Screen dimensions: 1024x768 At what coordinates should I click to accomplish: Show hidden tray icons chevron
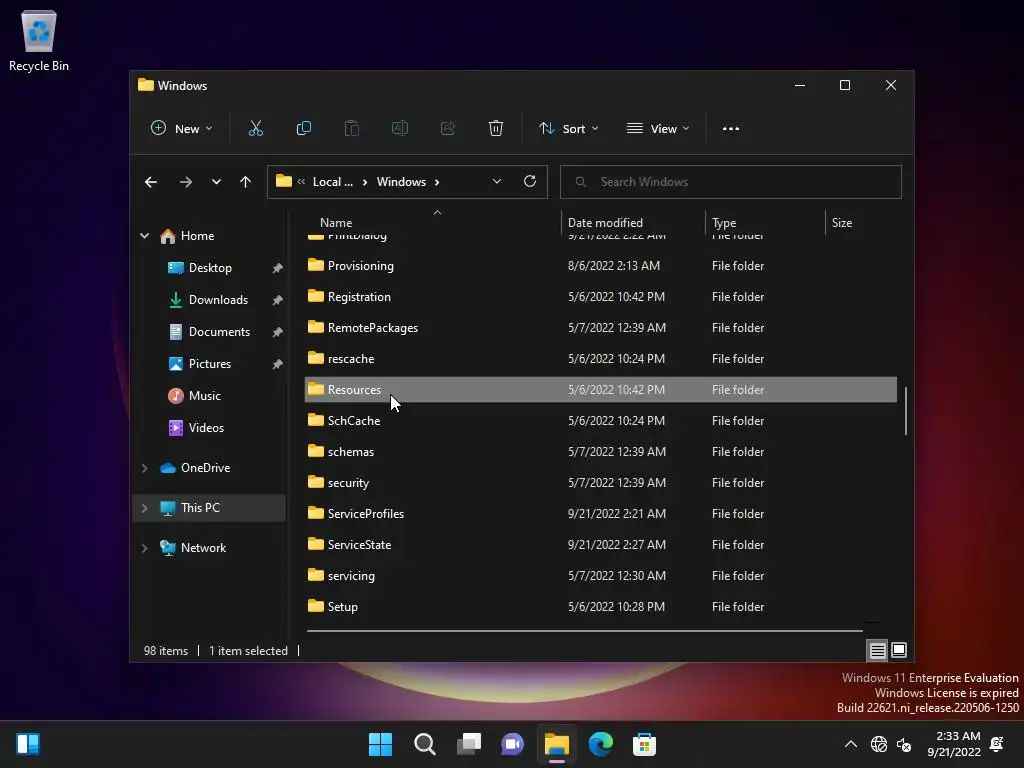tap(851, 744)
